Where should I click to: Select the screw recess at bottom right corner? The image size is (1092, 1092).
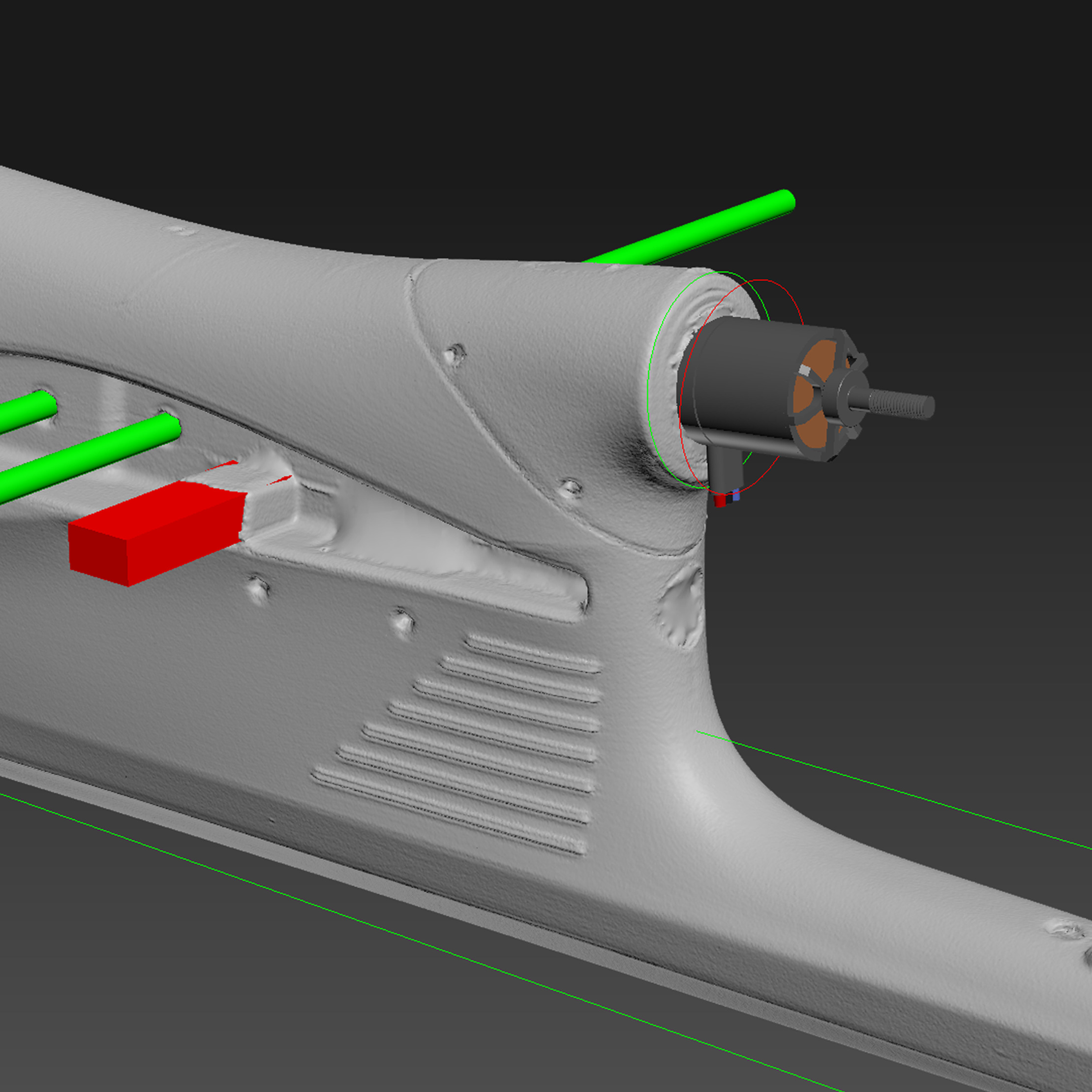pos(1068,931)
